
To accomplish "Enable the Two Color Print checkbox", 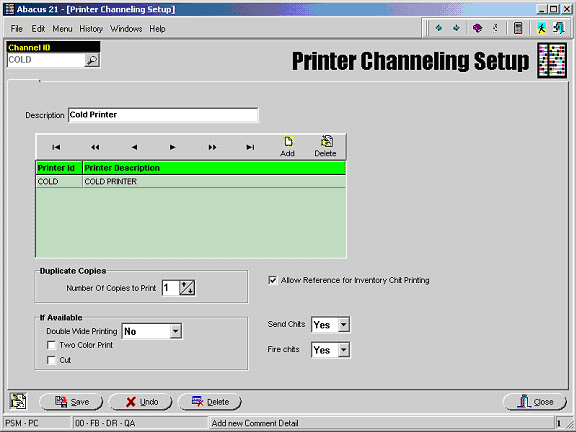I will click(51, 345).
